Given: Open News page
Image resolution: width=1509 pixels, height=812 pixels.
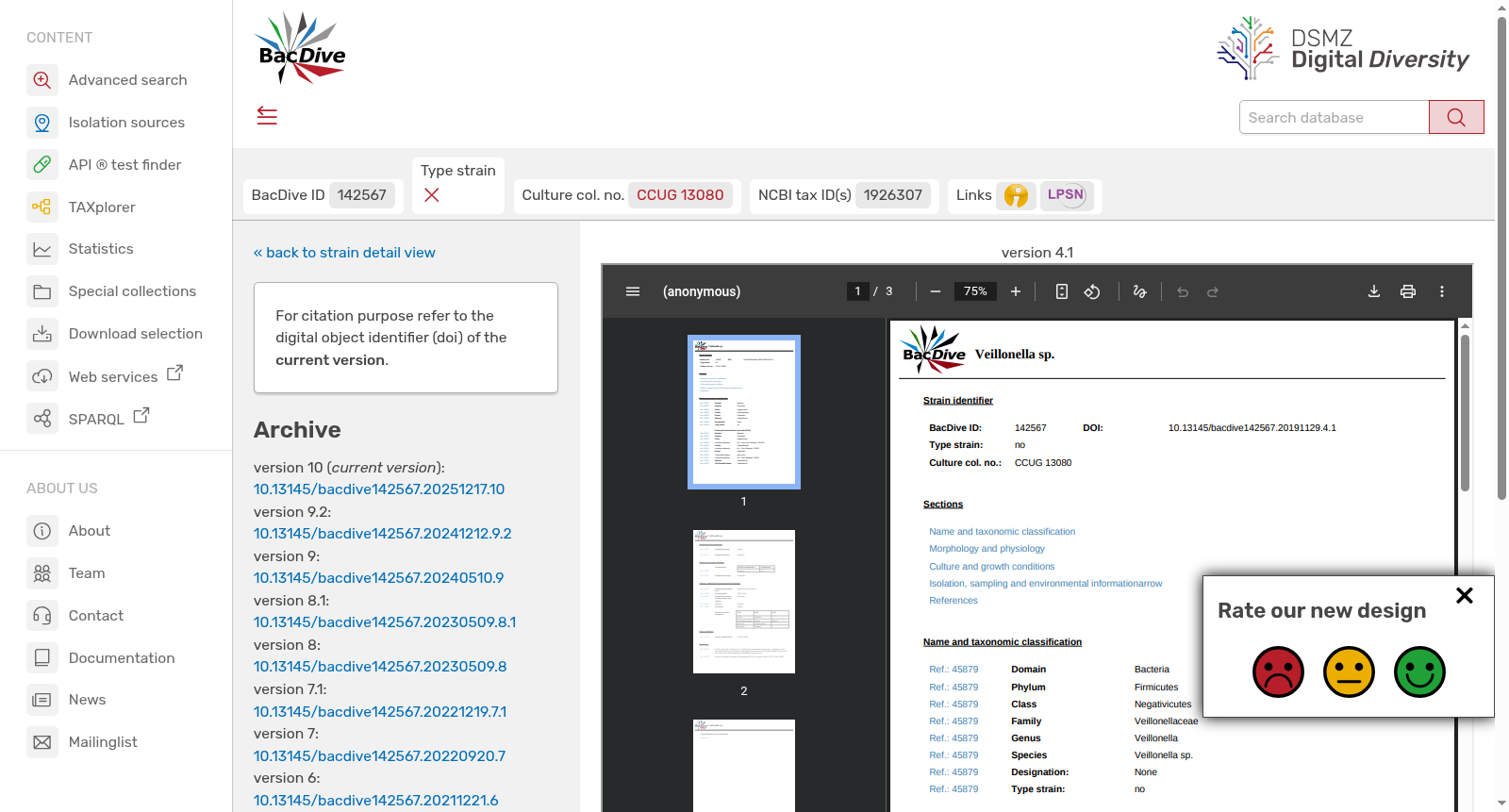Looking at the screenshot, I should pos(66,700).
